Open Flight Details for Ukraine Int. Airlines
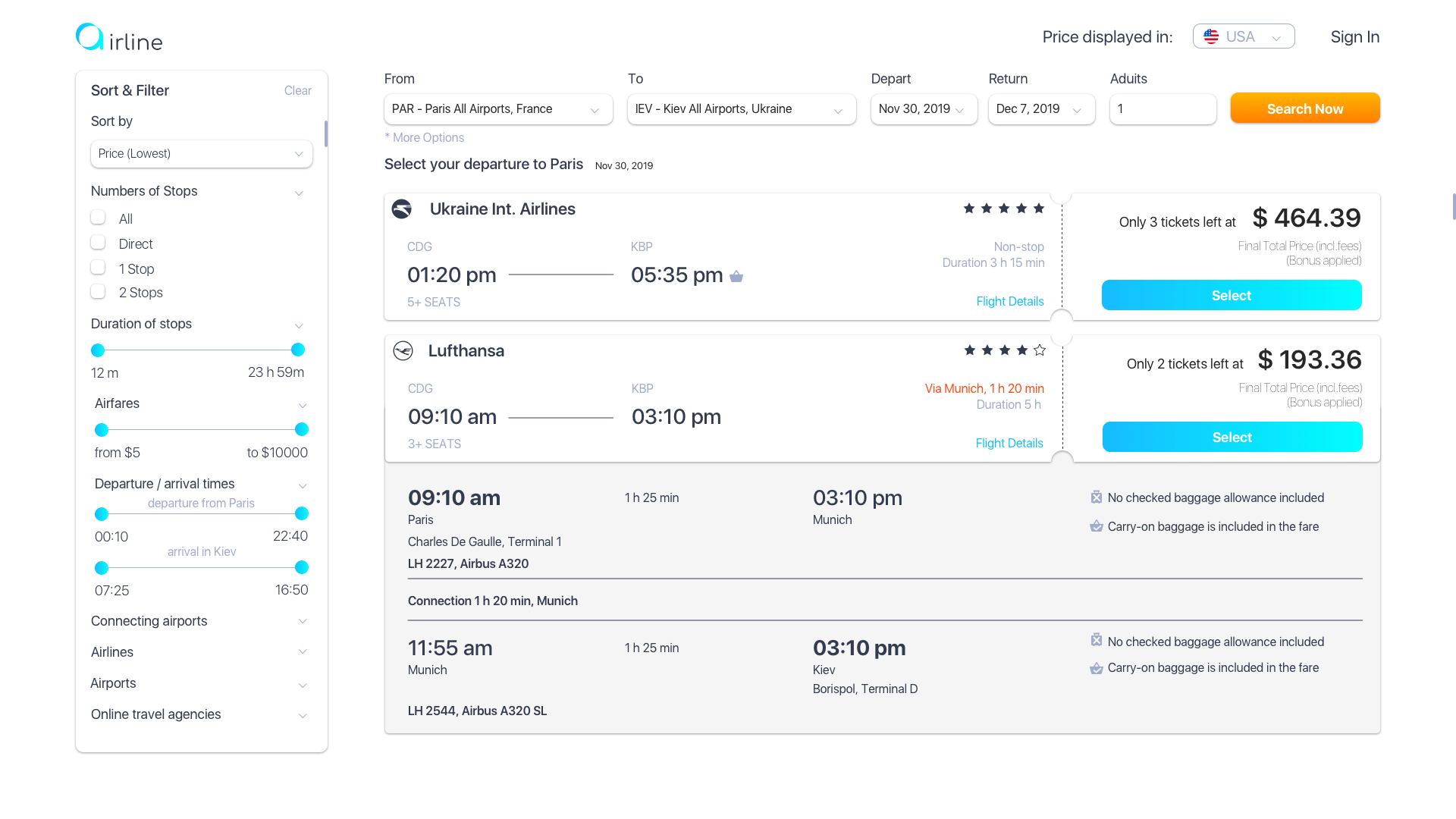 click(1010, 301)
